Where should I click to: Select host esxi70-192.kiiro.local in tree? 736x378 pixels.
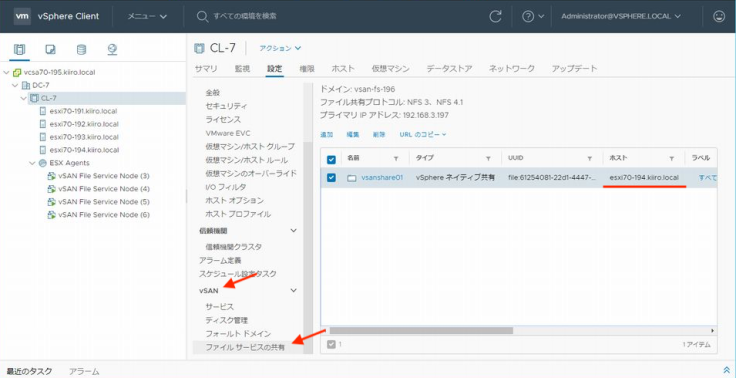[84, 124]
